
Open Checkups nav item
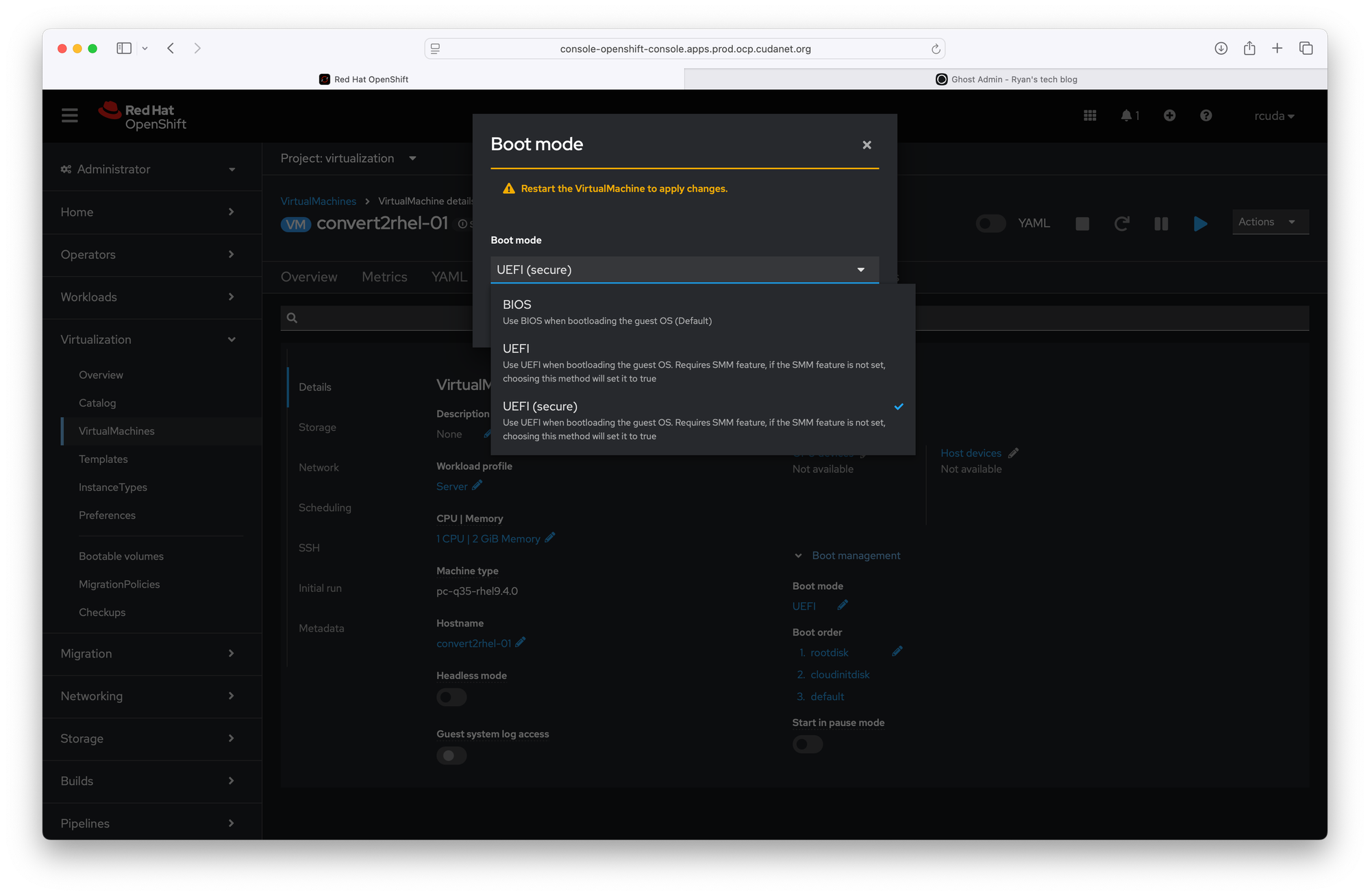[102, 612]
